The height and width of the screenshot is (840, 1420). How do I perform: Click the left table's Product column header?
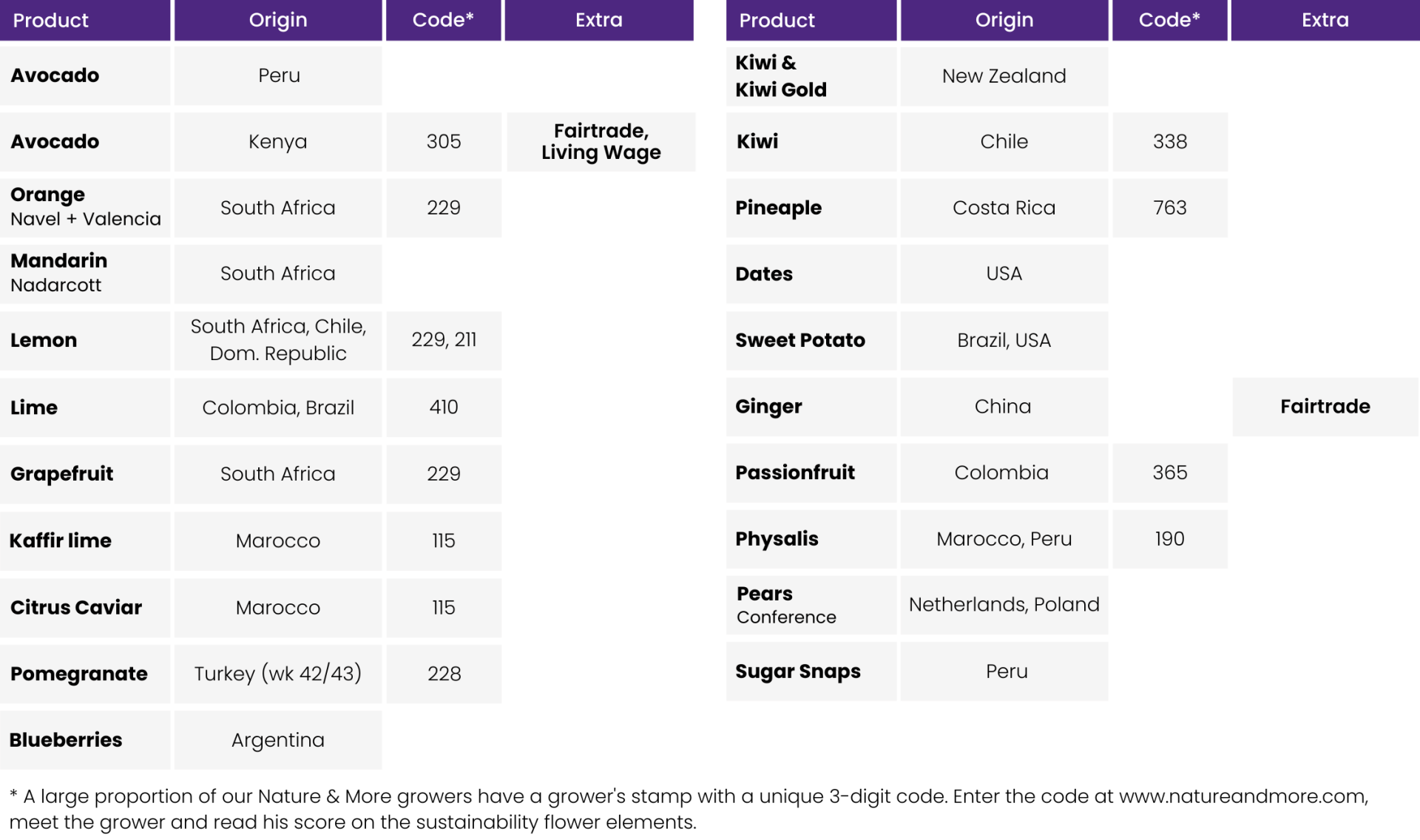point(85,20)
